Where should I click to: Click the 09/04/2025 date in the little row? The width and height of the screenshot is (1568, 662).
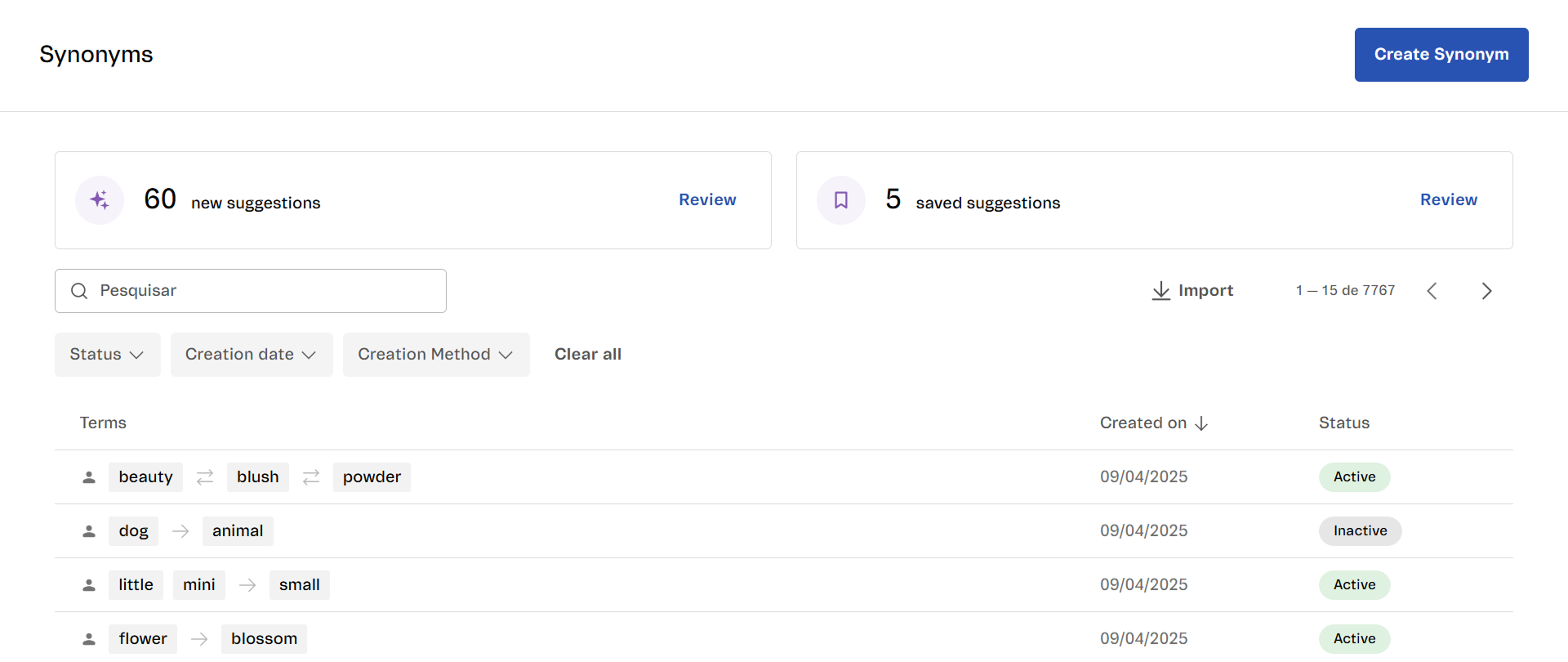[x=1143, y=585]
